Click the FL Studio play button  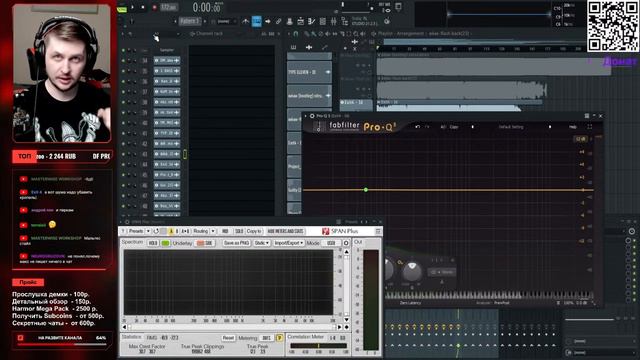coord(132,7)
